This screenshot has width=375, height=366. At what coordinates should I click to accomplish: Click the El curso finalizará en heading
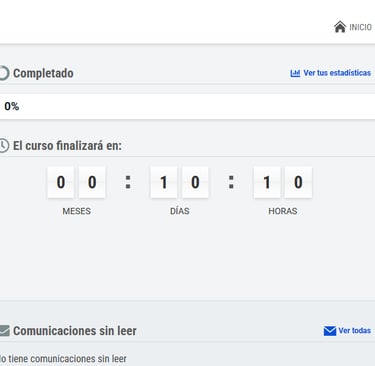pos(67,146)
